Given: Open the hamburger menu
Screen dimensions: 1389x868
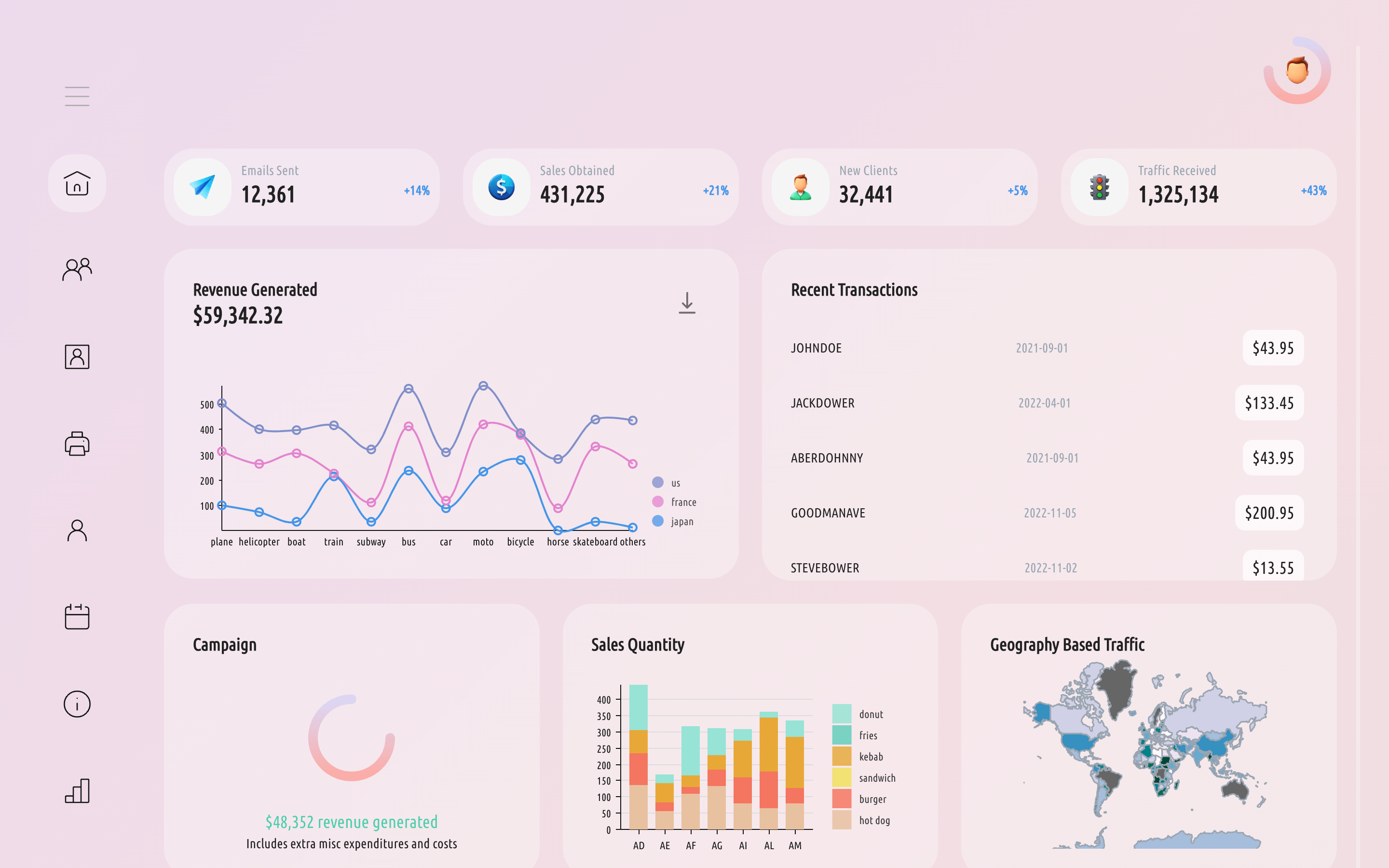Looking at the screenshot, I should pos(77,96).
